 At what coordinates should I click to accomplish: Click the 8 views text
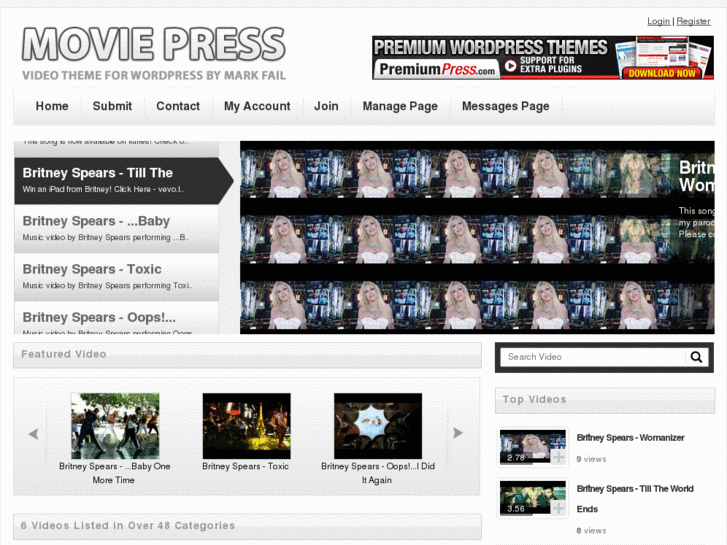tap(591, 530)
